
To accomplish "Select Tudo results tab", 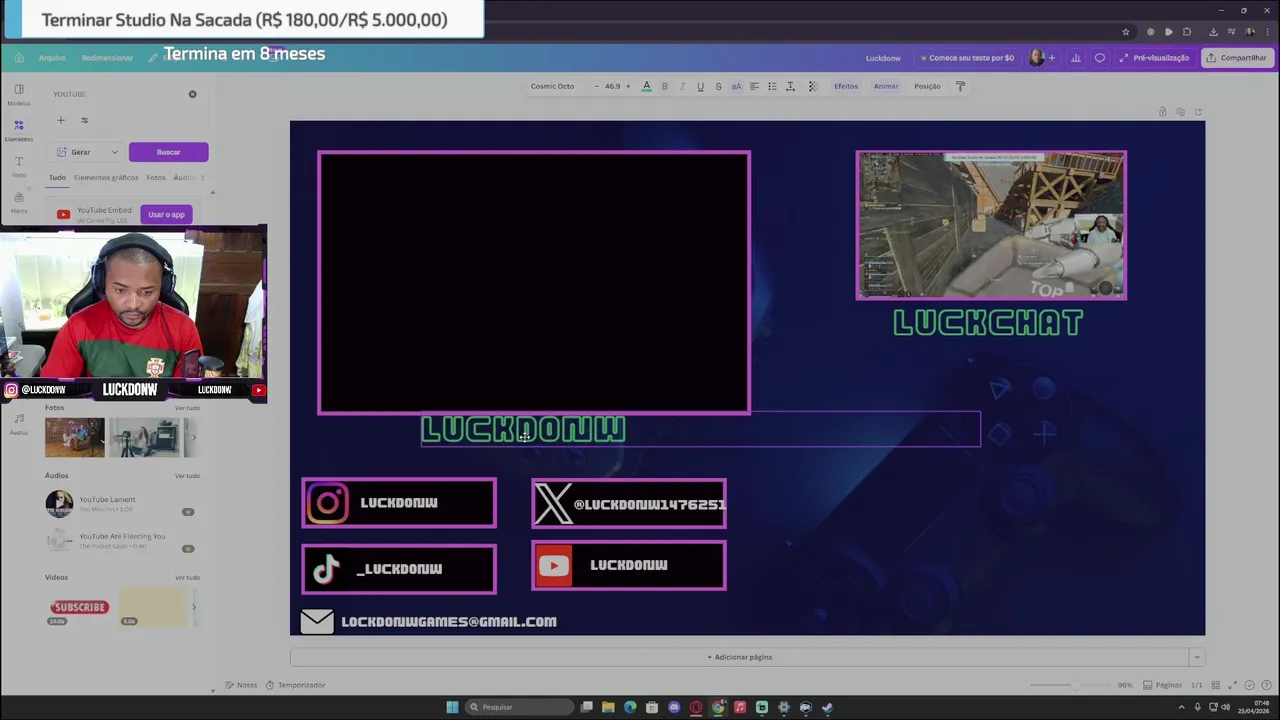I will click(x=57, y=178).
